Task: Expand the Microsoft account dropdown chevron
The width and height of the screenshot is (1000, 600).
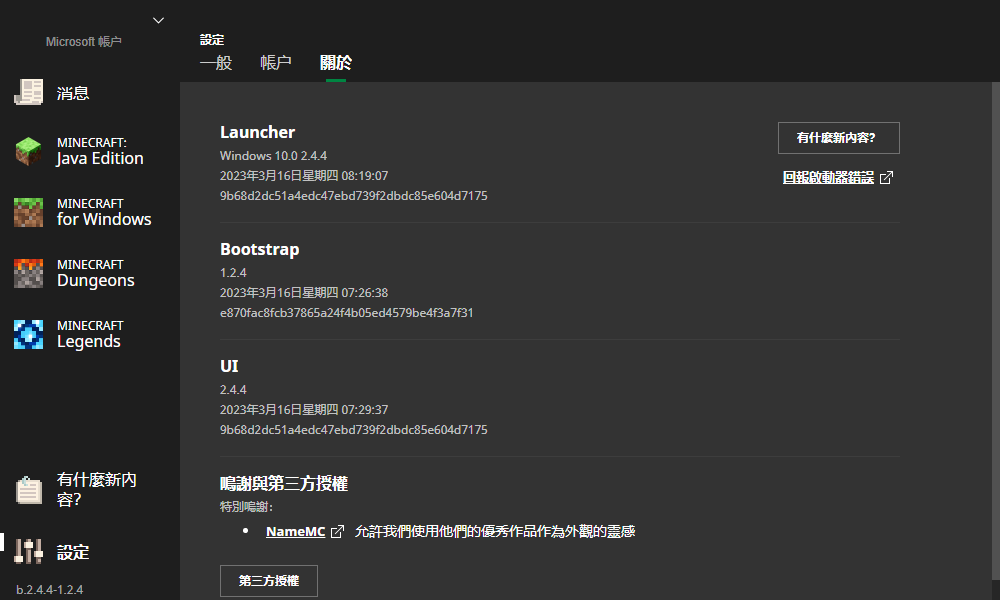Action: point(158,20)
